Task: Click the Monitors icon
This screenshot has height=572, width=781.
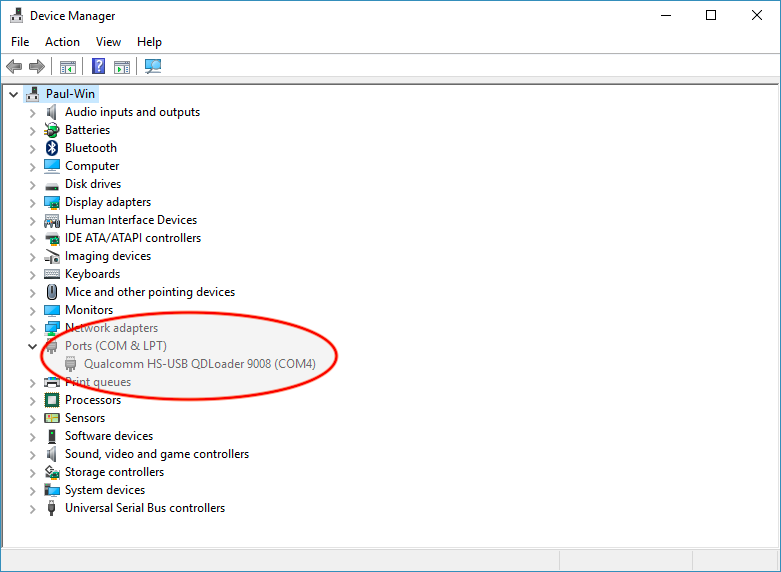Action: click(x=52, y=310)
